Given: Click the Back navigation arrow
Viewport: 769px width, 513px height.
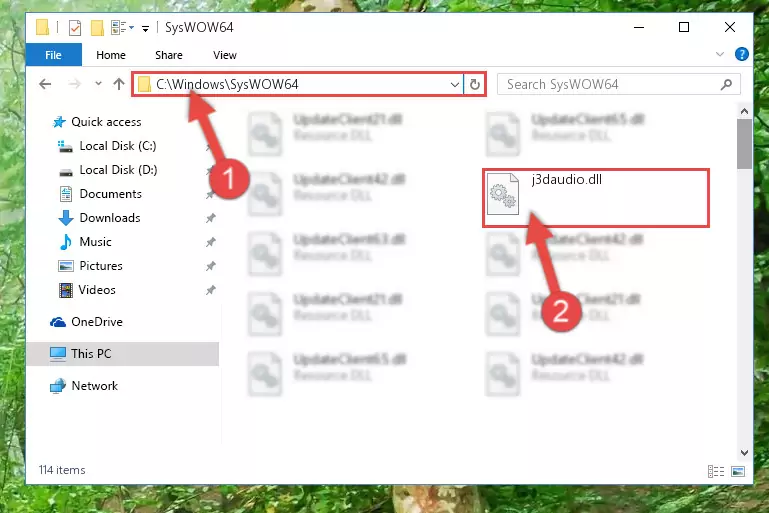Looking at the screenshot, I should pos(45,84).
